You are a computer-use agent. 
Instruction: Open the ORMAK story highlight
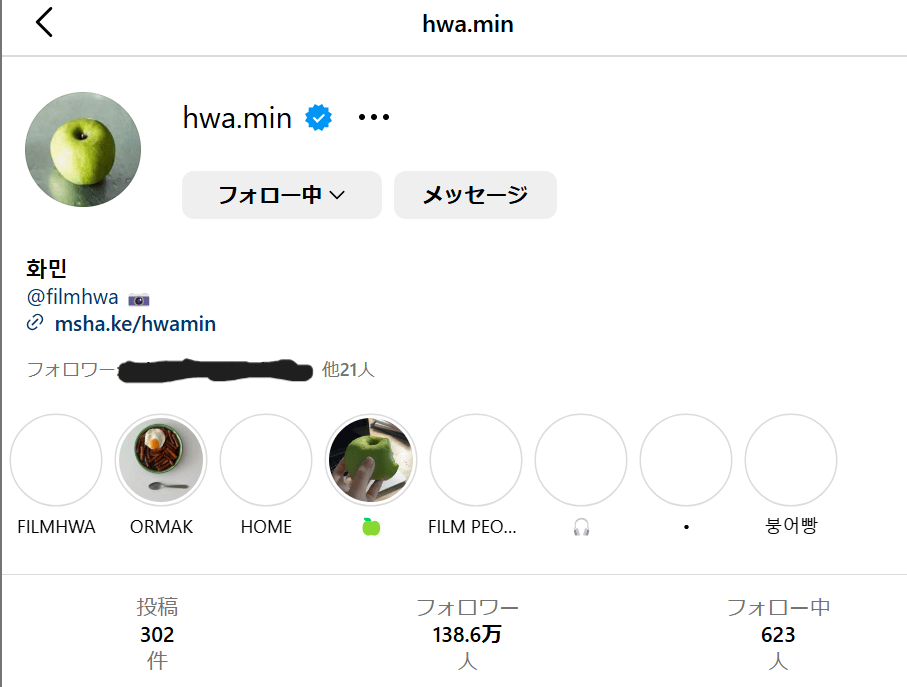[161, 460]
